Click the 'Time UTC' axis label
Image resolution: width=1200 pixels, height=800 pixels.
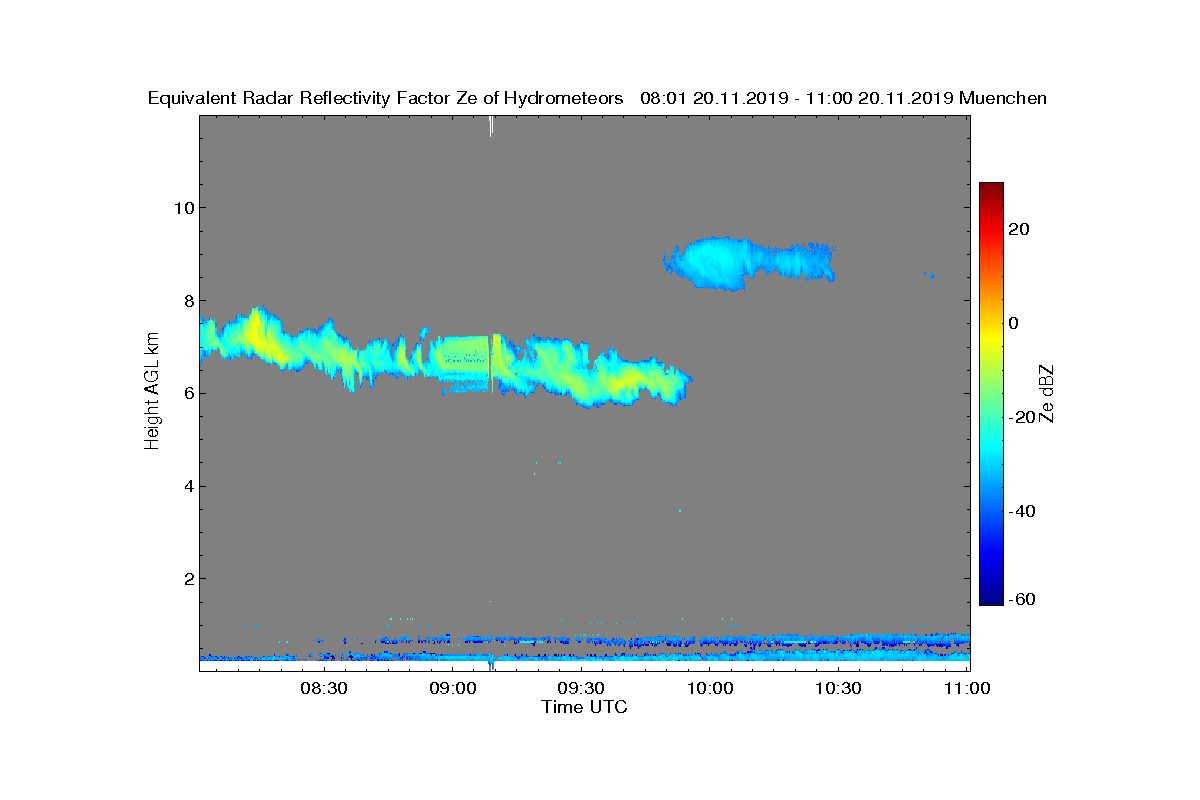[585, 708]
